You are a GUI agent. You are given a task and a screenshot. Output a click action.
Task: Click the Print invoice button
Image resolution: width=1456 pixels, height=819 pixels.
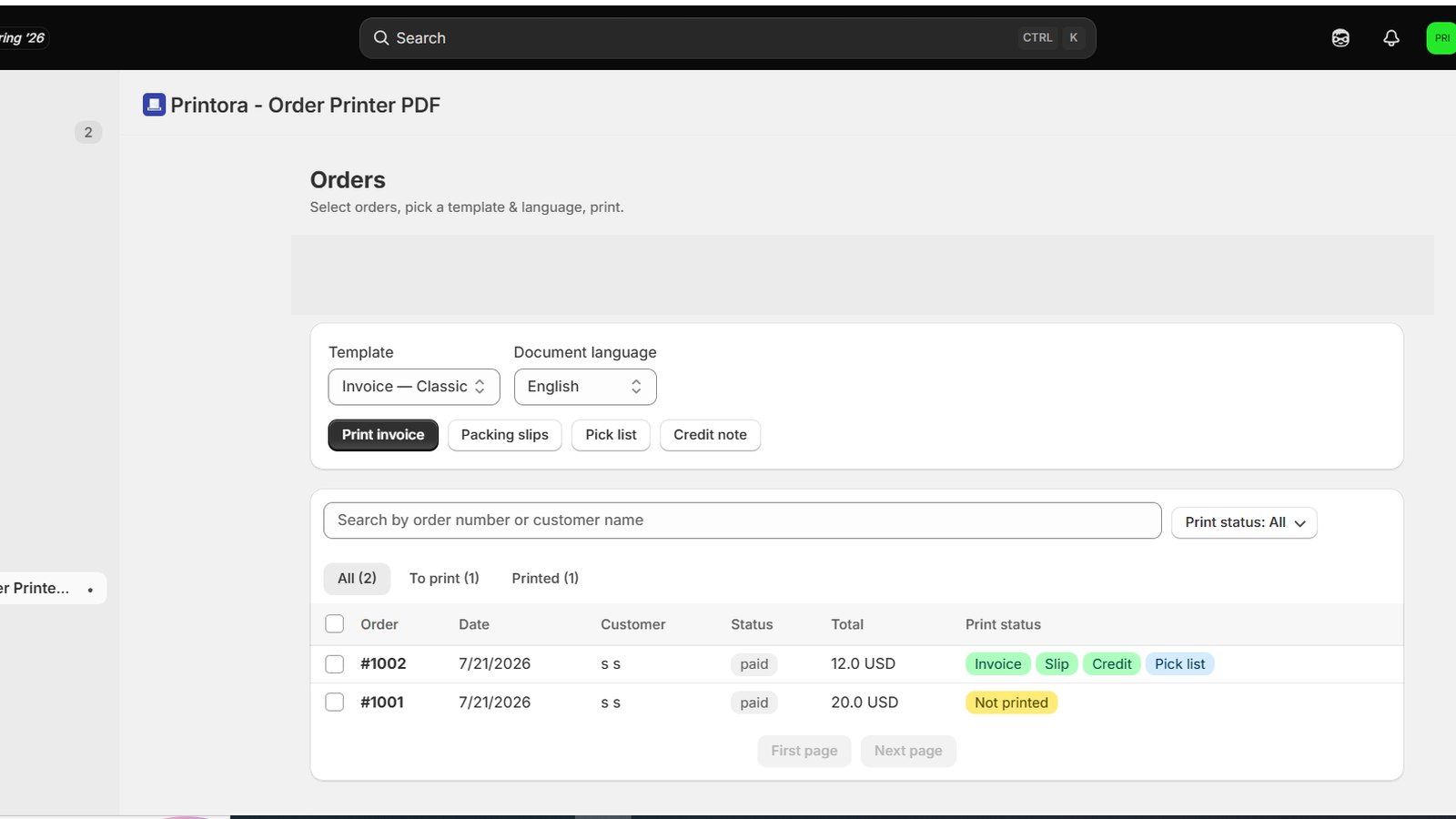tap(383, 435)
